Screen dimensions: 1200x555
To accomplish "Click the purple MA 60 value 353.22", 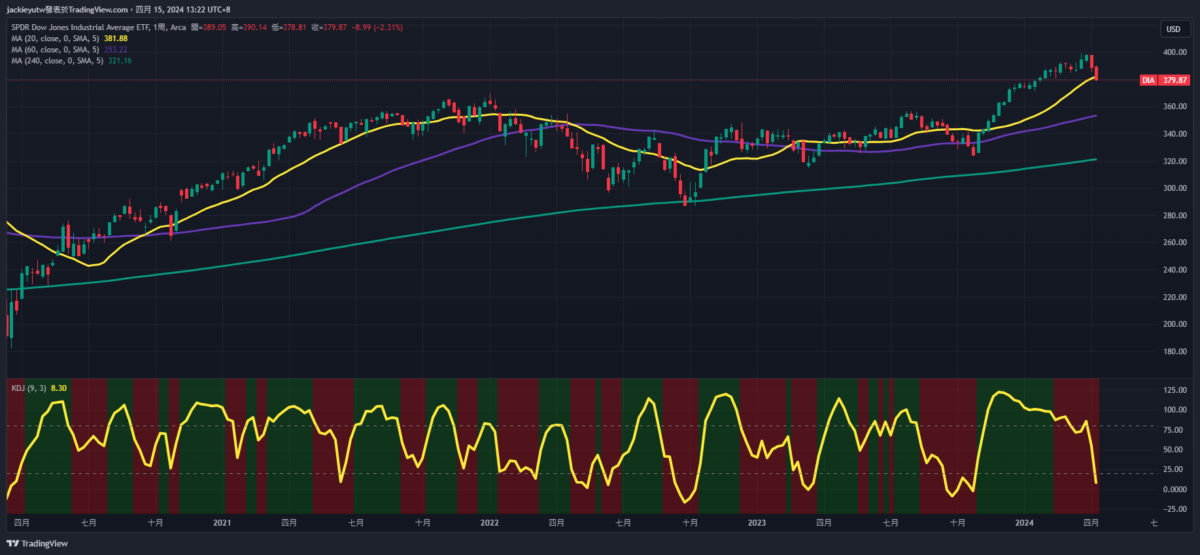I will point(116,50).
